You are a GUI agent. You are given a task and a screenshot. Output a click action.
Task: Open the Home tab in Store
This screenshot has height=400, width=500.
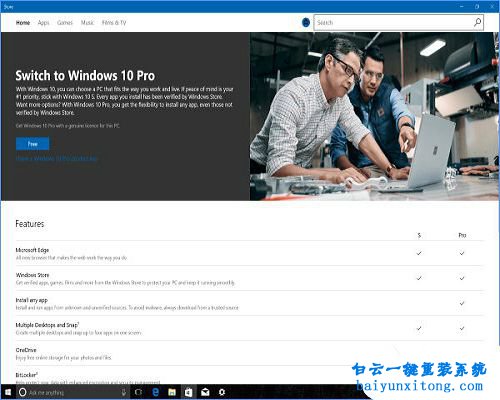23,23
